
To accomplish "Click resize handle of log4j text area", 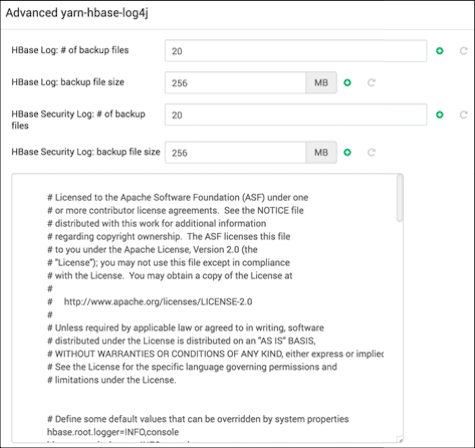I will (x=400, y=440).
